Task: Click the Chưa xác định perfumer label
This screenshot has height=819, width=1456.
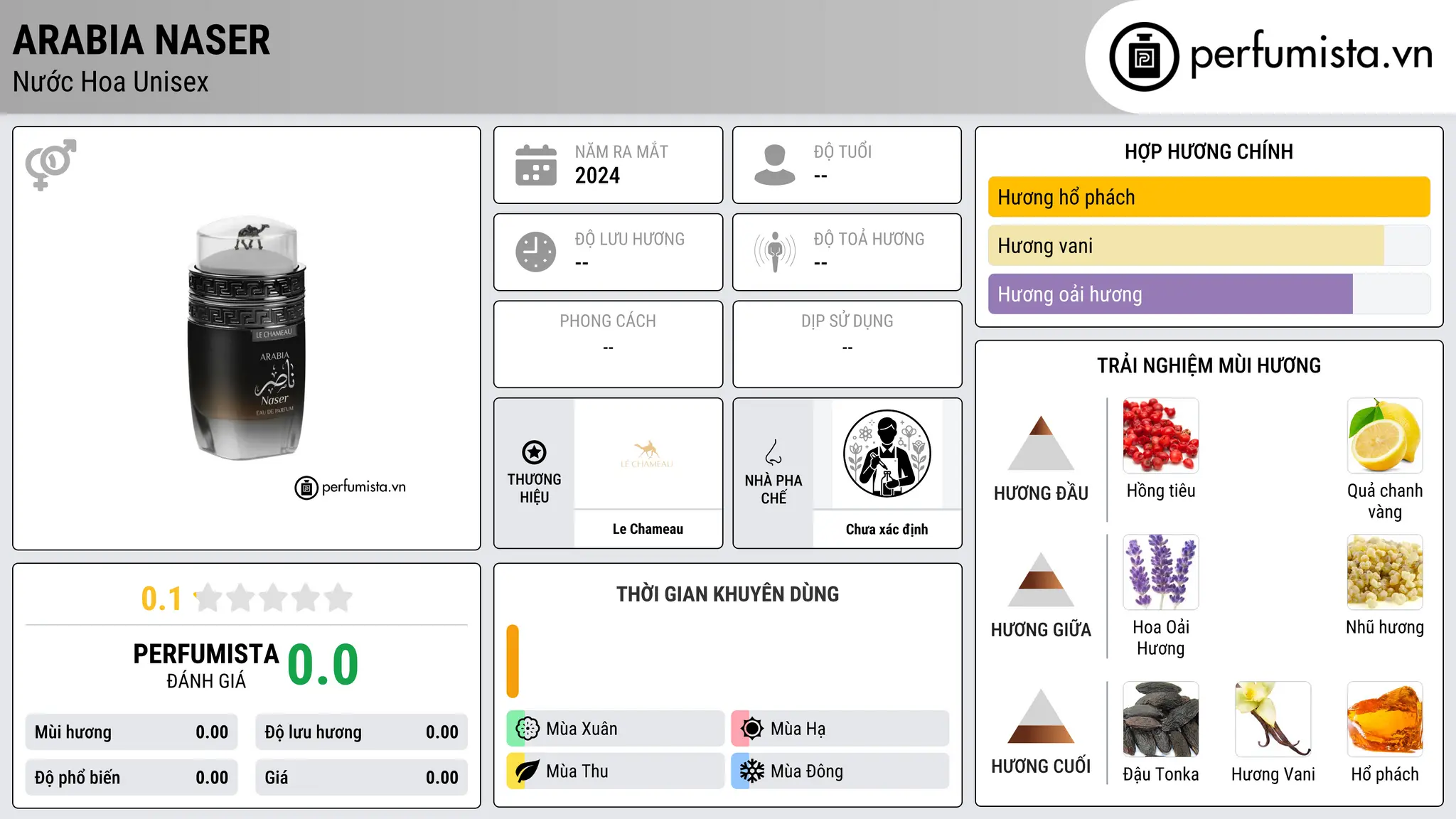Action: [887, 529]
